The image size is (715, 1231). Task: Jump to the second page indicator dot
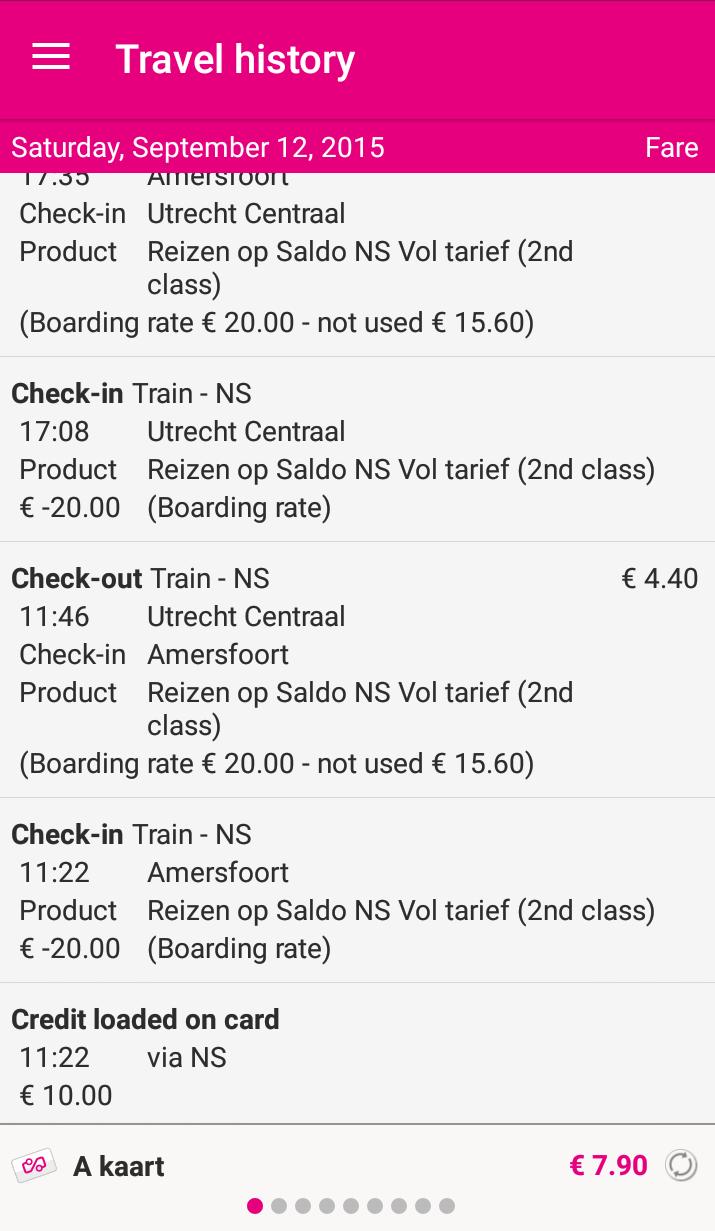279,1206
